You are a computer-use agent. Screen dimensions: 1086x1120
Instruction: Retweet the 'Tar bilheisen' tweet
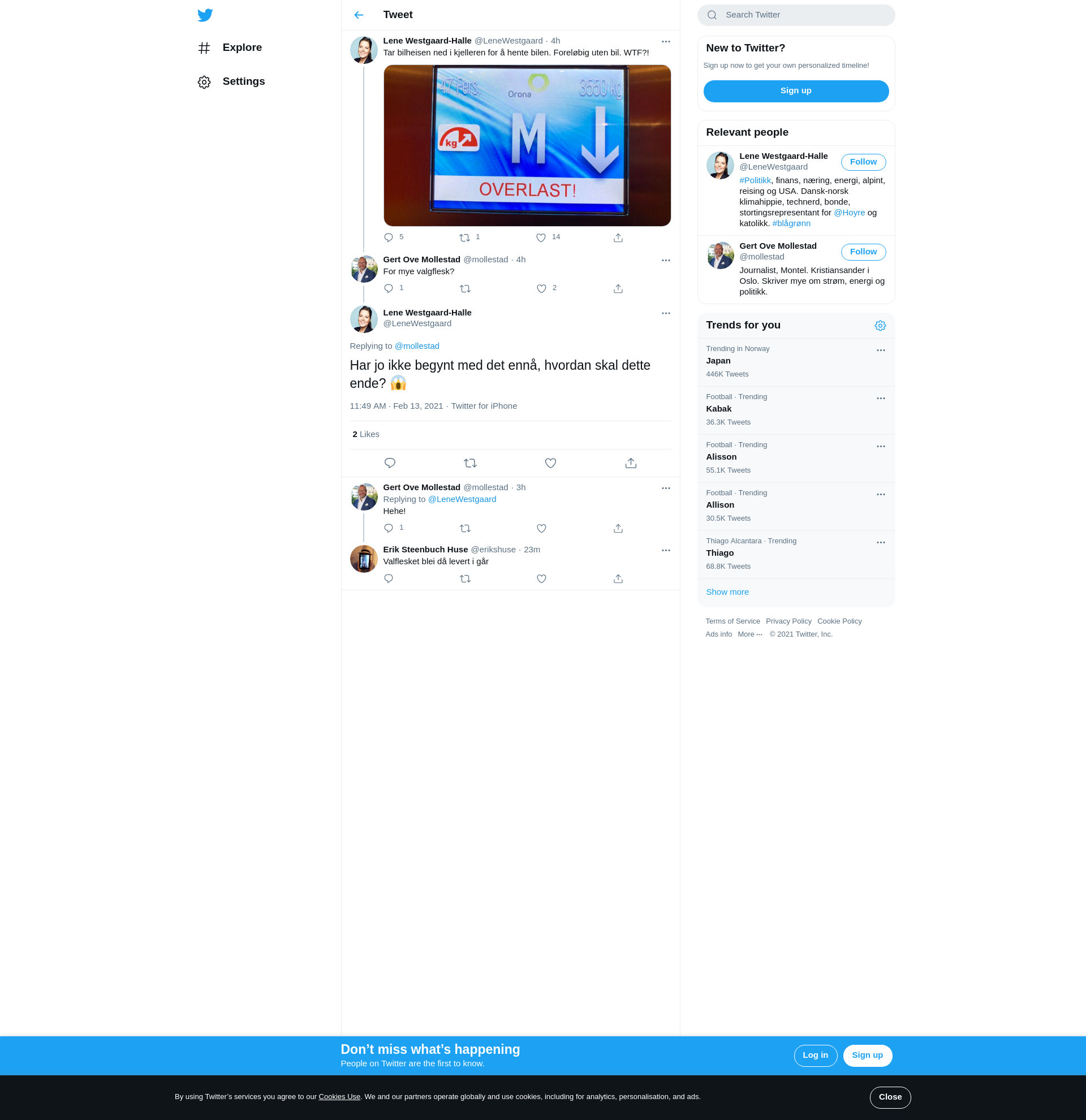[465, 237]
